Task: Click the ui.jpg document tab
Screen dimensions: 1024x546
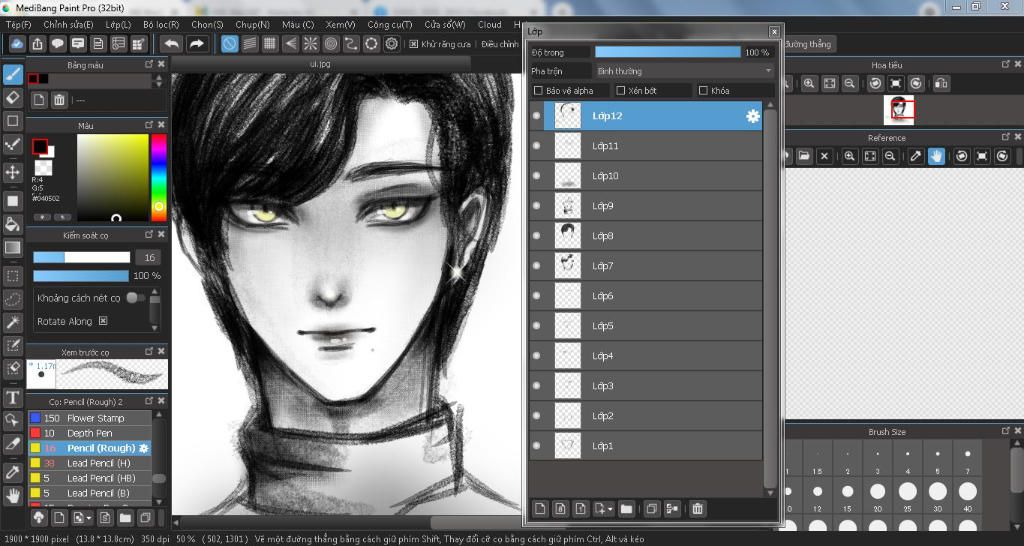Action: [x=320, y=64]
